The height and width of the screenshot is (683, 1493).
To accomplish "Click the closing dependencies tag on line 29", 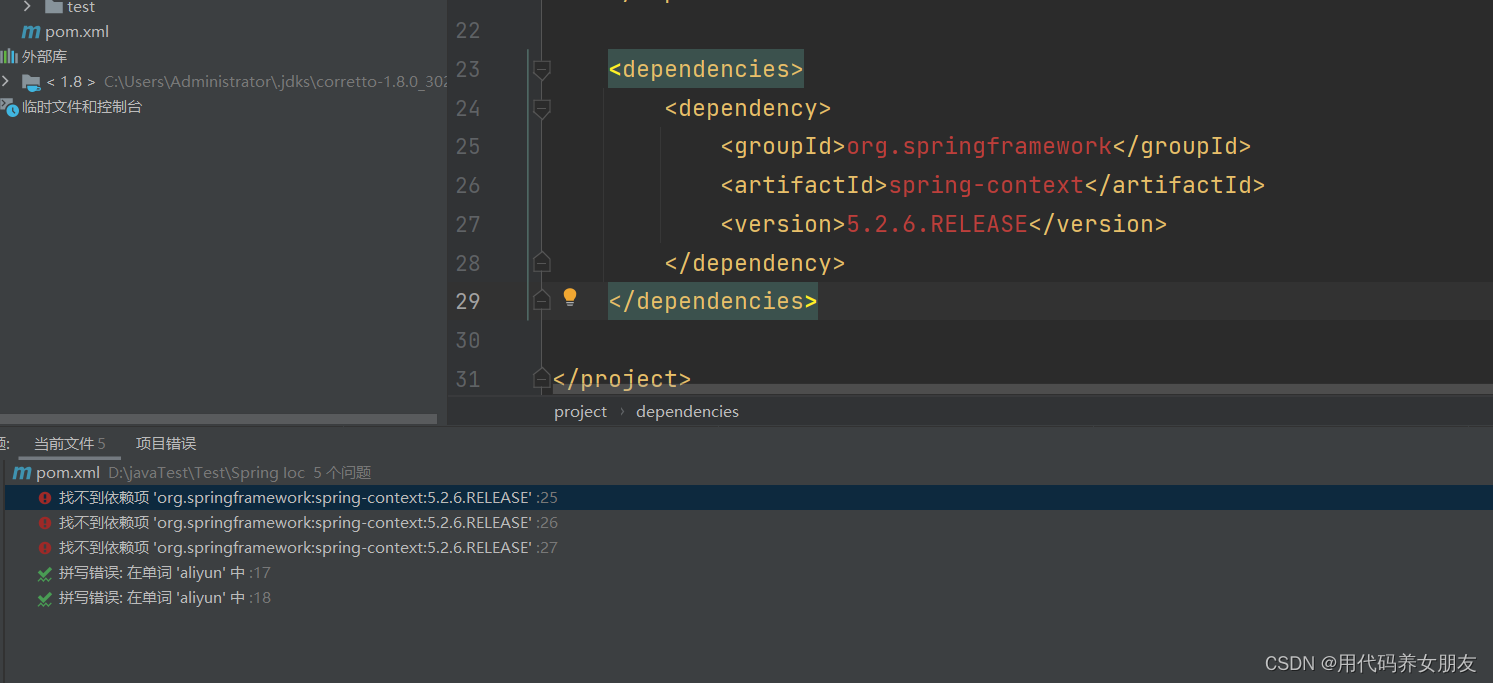I will [713, 301].
